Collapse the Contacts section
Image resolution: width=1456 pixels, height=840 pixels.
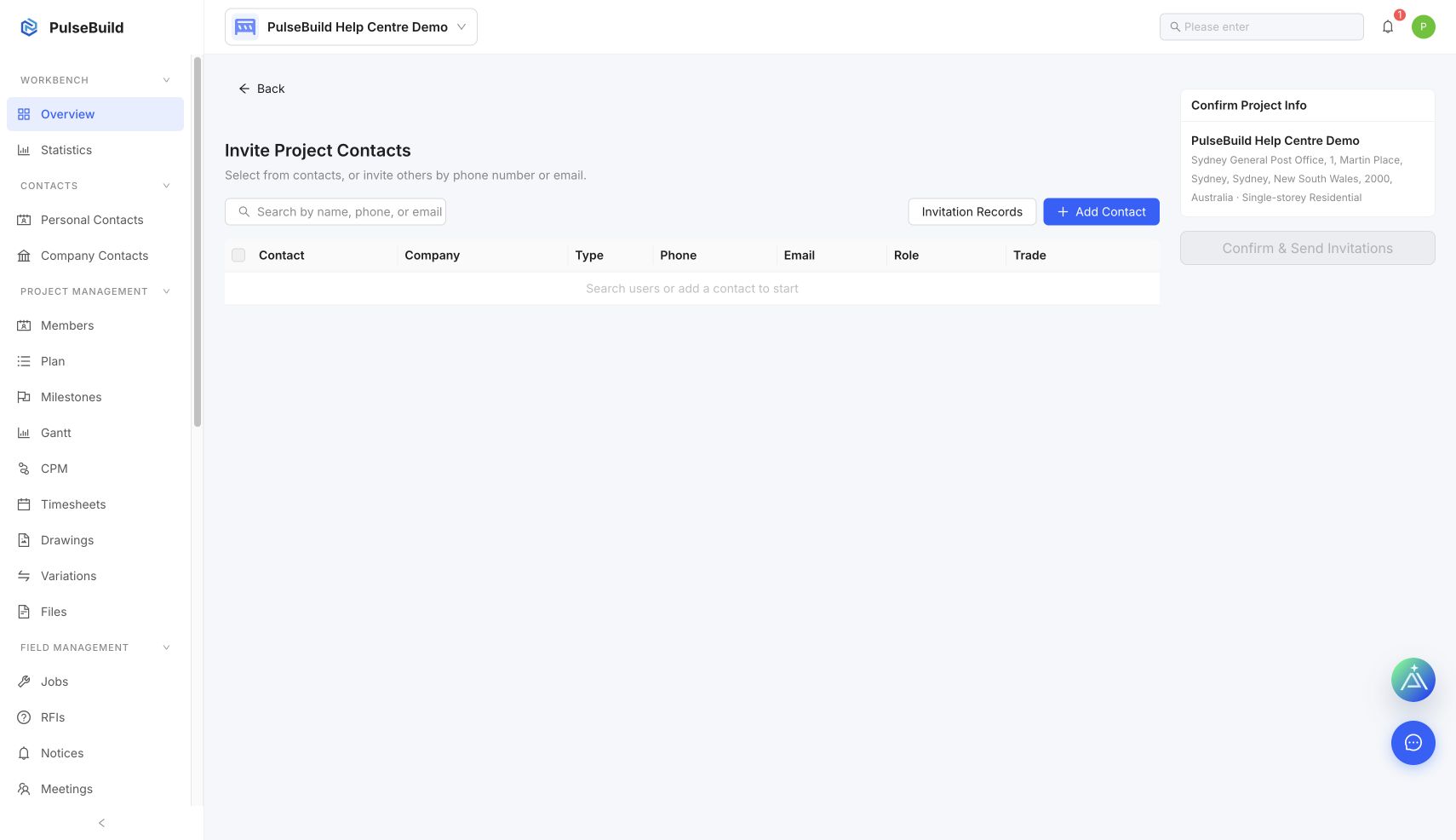(166, 186)
